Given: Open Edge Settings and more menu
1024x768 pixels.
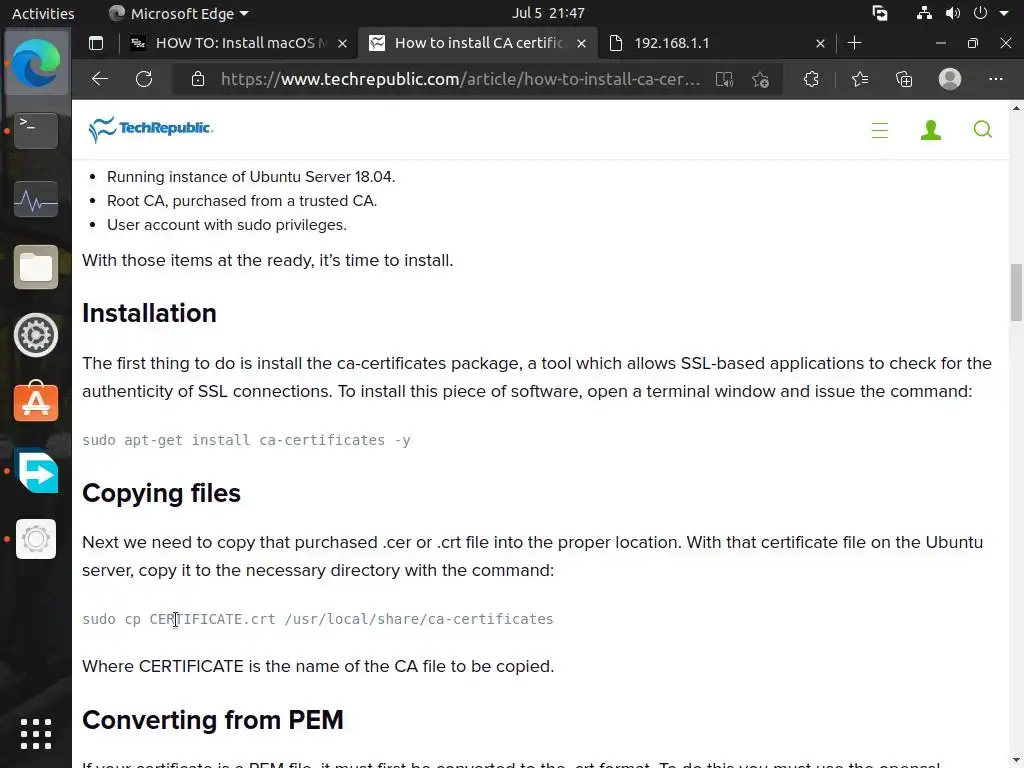Looking at the screenshot, I should click(995, 79).
